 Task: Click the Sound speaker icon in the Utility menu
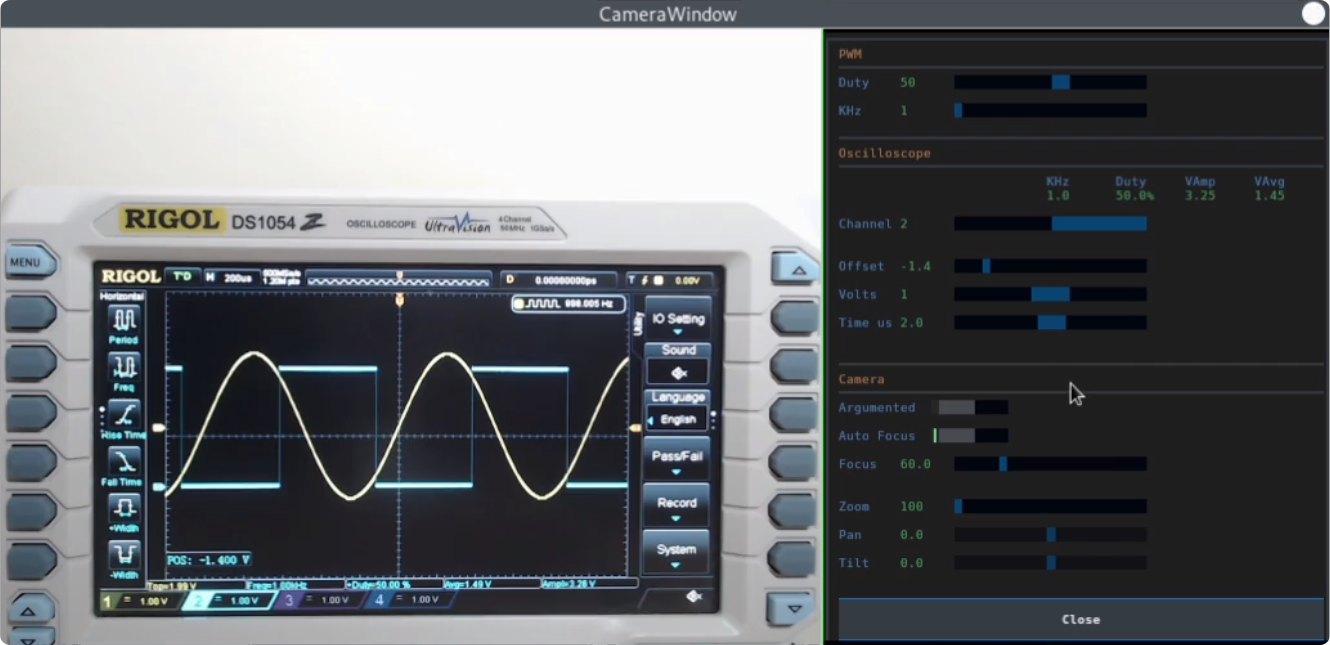pyautogui.click(x=678, y=372)
